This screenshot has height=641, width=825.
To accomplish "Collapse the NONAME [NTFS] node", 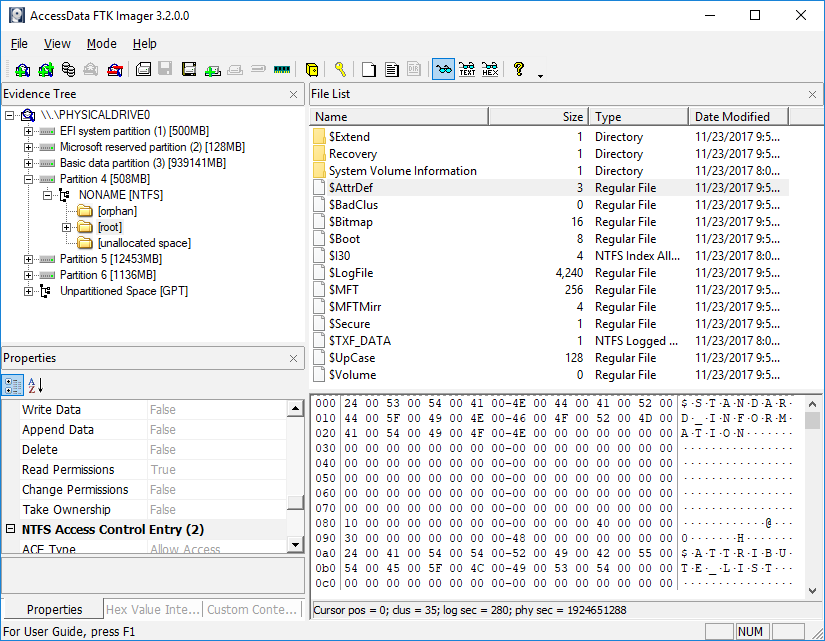I will [47, 195].
